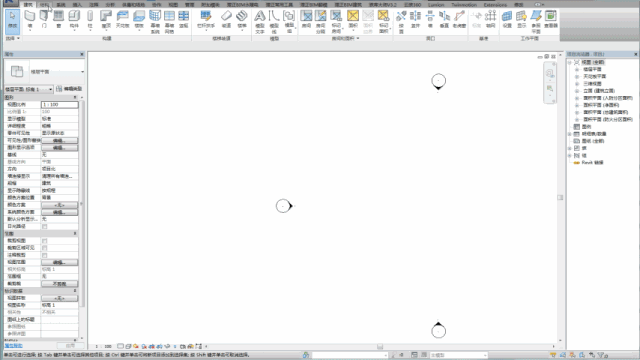640x360 pixels.
Task: Choose the Shaft opening tool
Action: click(416, 20)
